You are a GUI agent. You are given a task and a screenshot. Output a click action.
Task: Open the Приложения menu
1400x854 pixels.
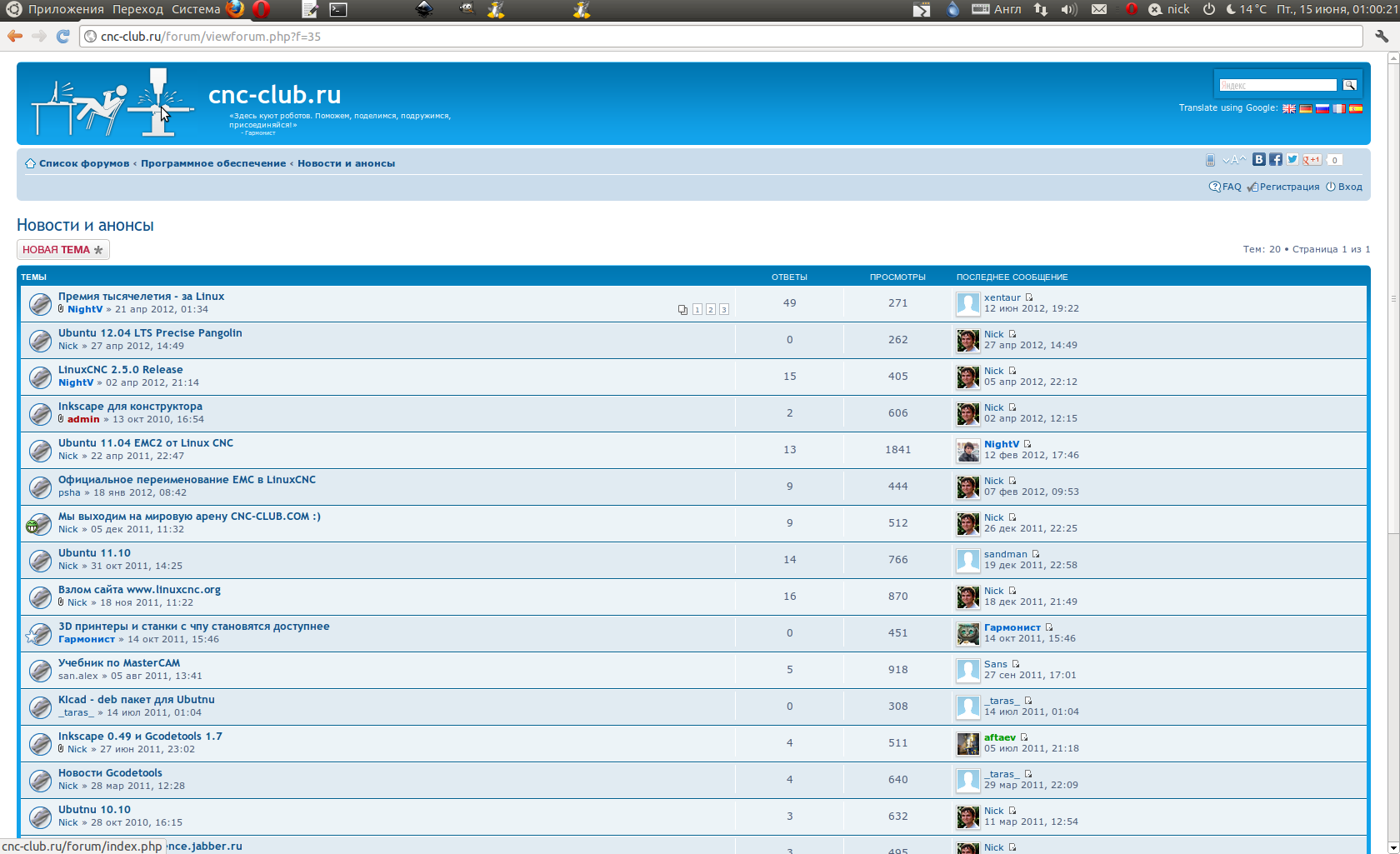tap(66, 9)
